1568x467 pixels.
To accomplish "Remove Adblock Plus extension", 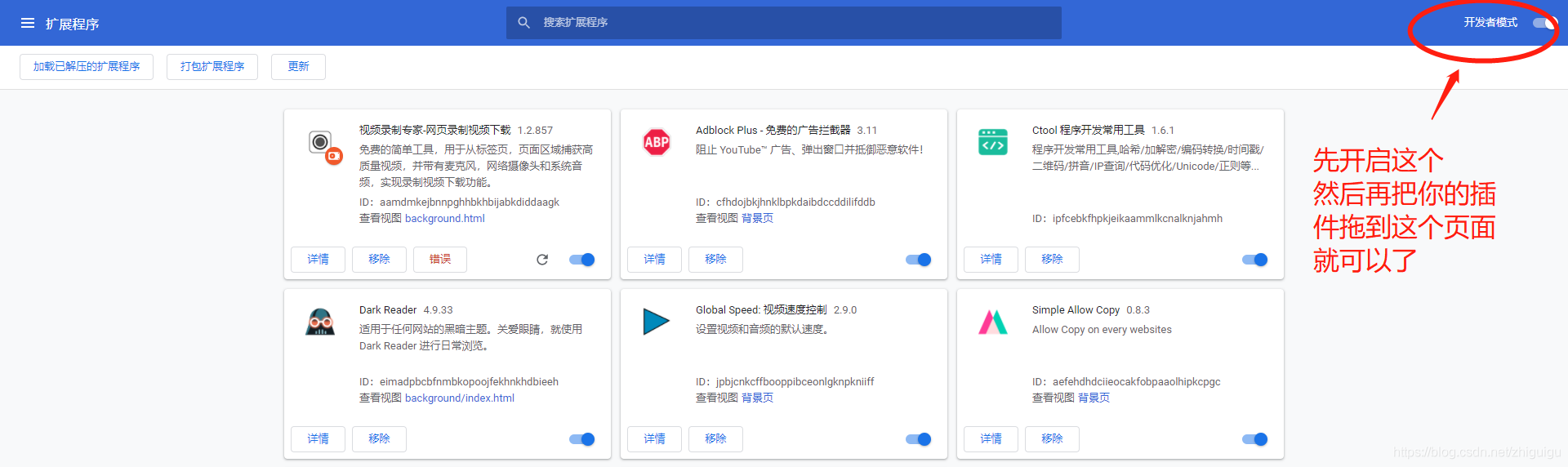I will point(715,260).
